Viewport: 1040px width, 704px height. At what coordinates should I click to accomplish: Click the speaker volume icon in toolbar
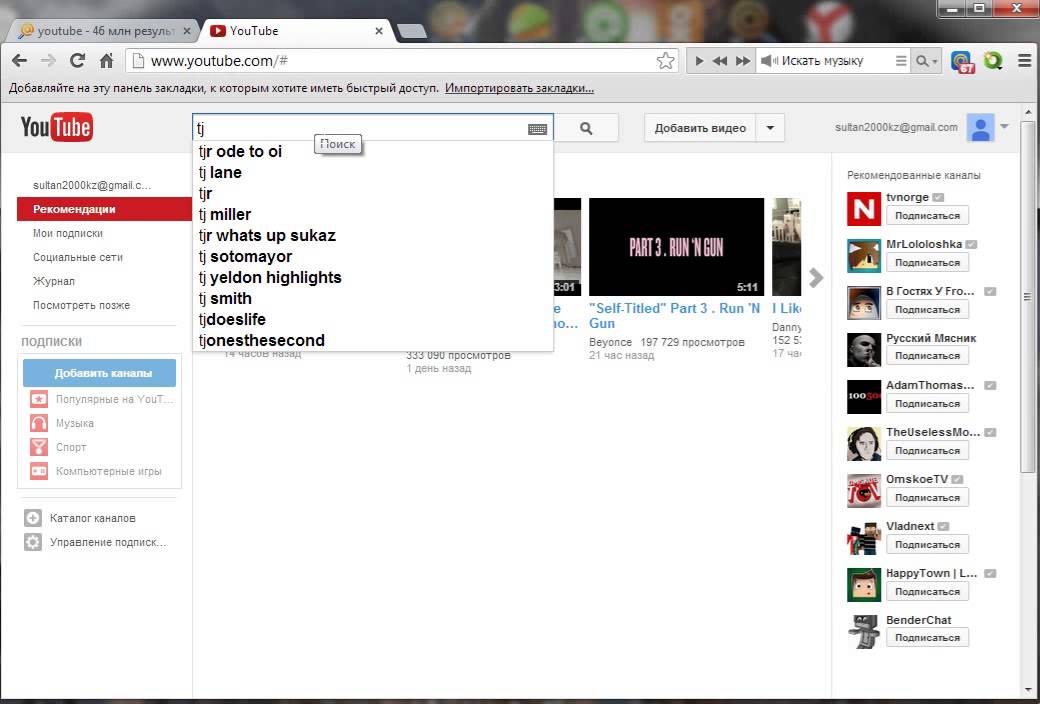tap(769, 61)
